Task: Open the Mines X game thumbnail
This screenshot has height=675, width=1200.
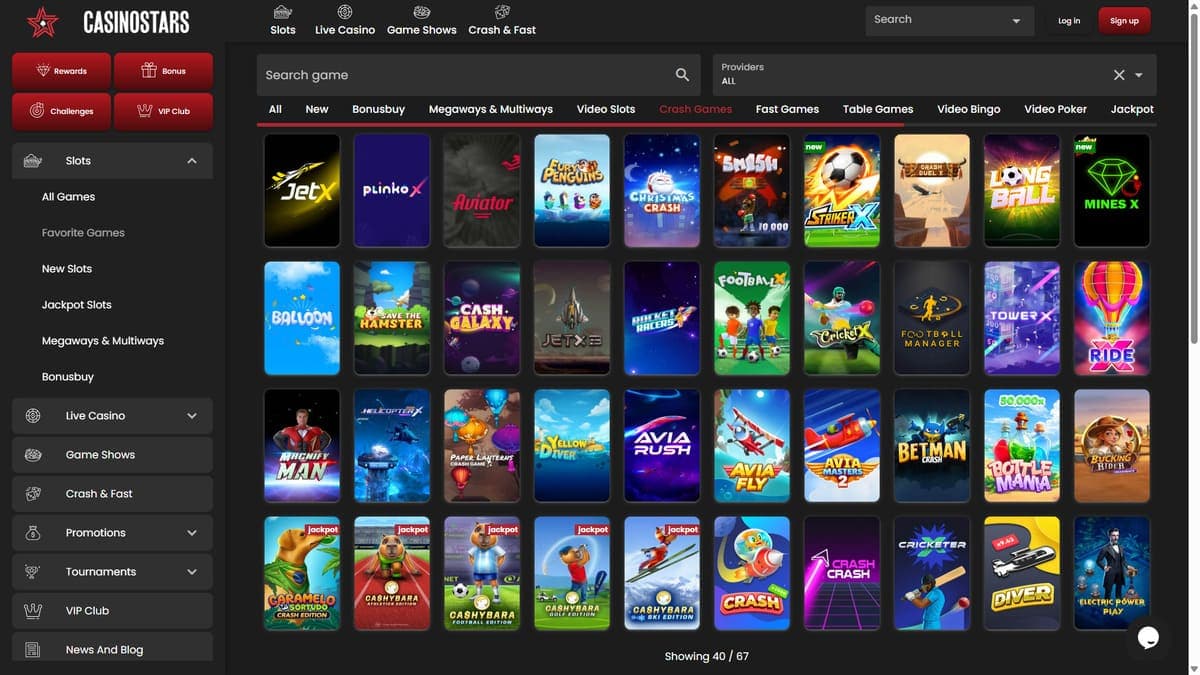Action: pyautogui.click(x=1112, y=190)
